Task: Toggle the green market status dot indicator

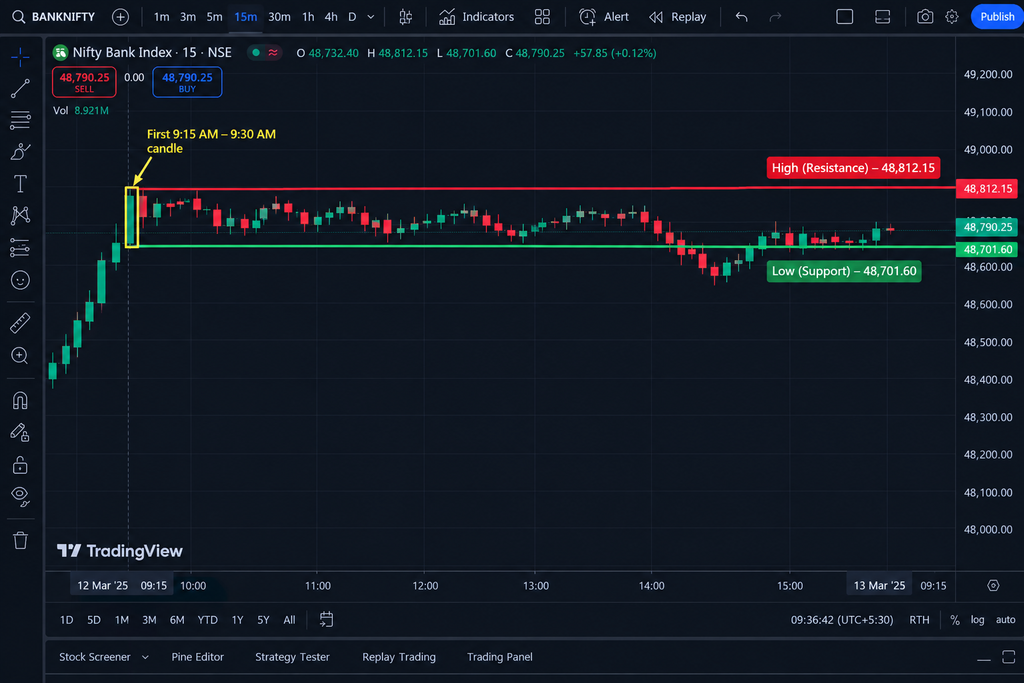Action: 256,53
